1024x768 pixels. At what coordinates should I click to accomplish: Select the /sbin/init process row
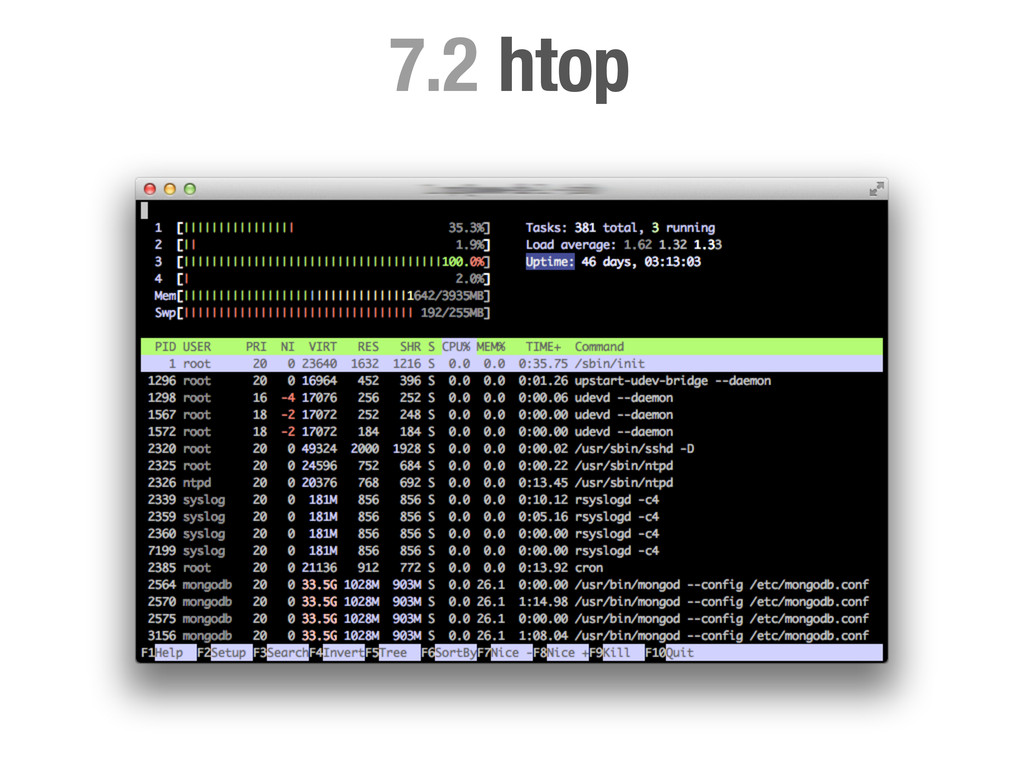coord(512,364)
